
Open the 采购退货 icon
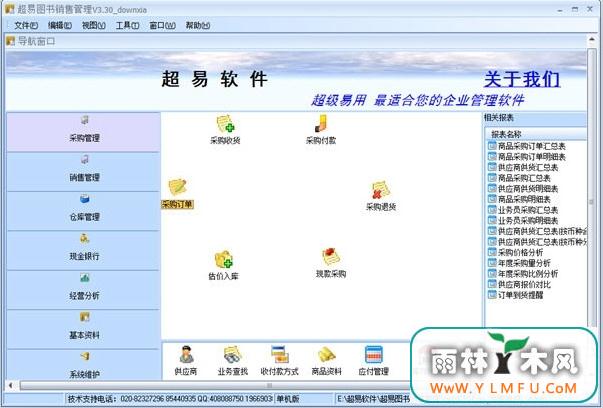click(x=381, y=196)
